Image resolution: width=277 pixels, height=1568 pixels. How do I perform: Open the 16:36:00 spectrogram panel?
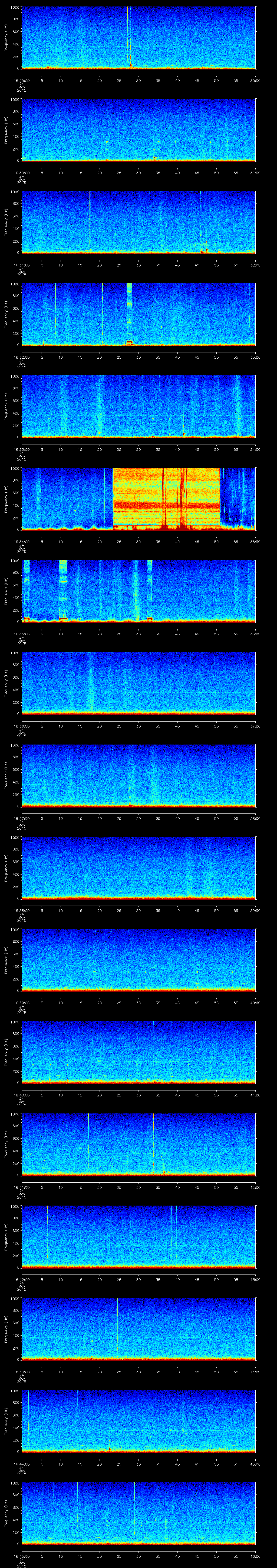138,683
